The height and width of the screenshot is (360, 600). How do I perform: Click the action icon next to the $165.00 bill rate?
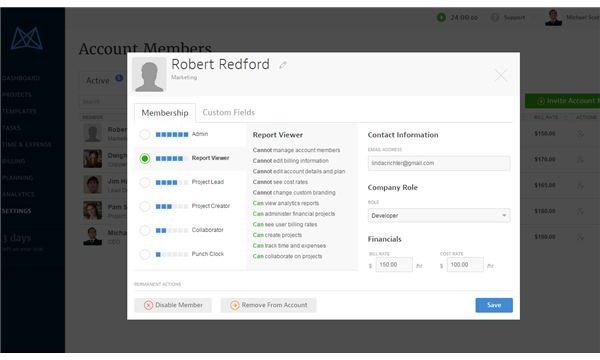point(580,186)
